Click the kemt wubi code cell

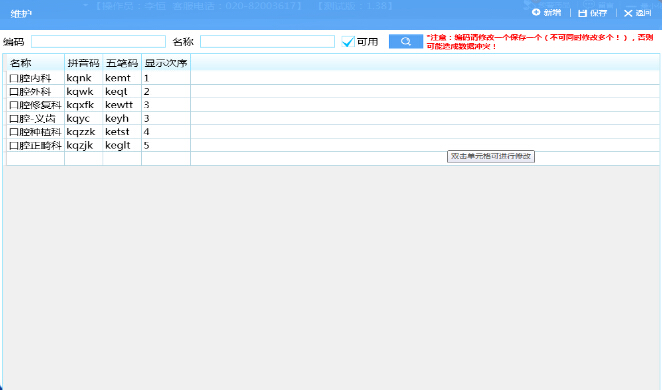click(122, 78)
